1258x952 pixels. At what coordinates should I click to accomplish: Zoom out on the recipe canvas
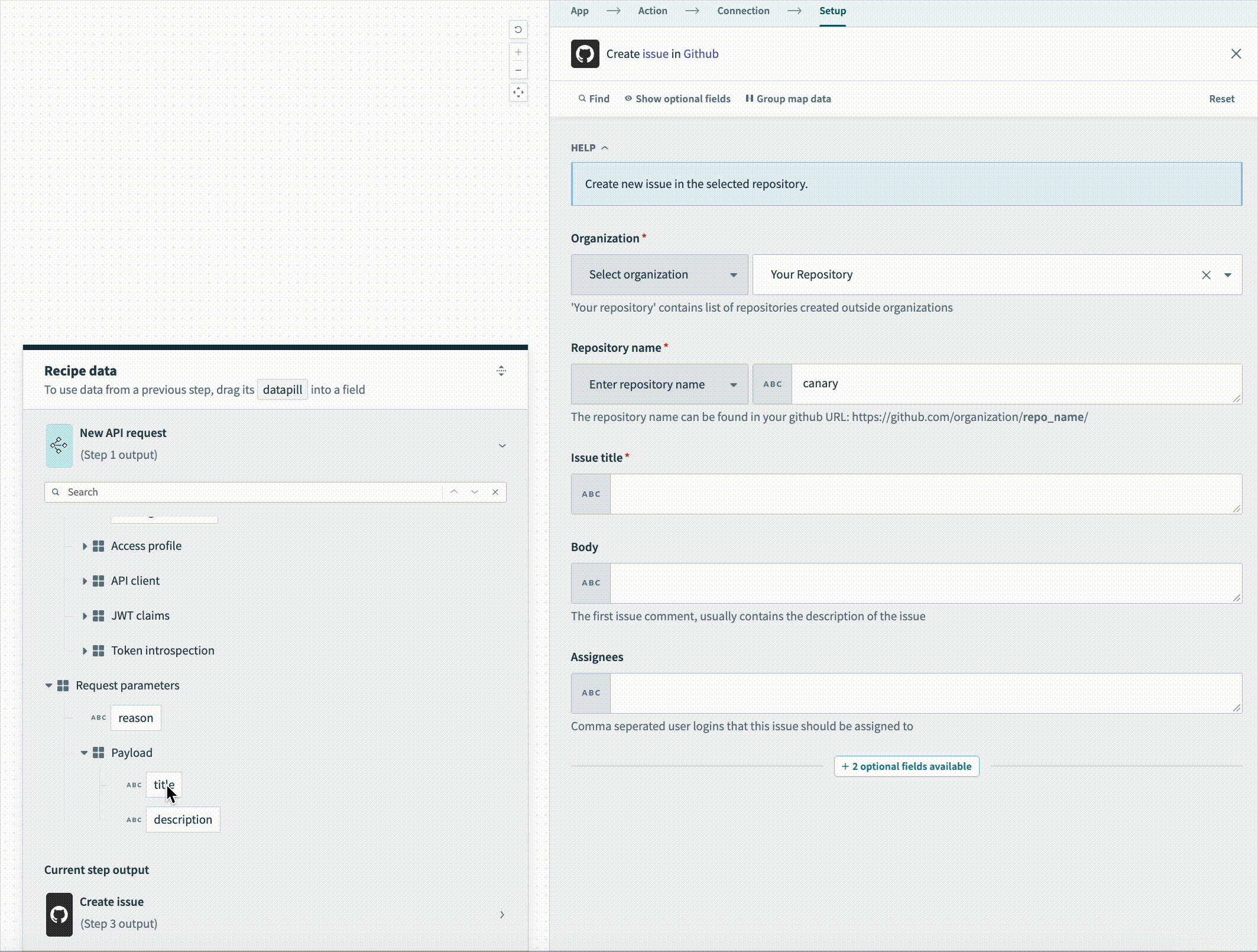tap(518, 70)
